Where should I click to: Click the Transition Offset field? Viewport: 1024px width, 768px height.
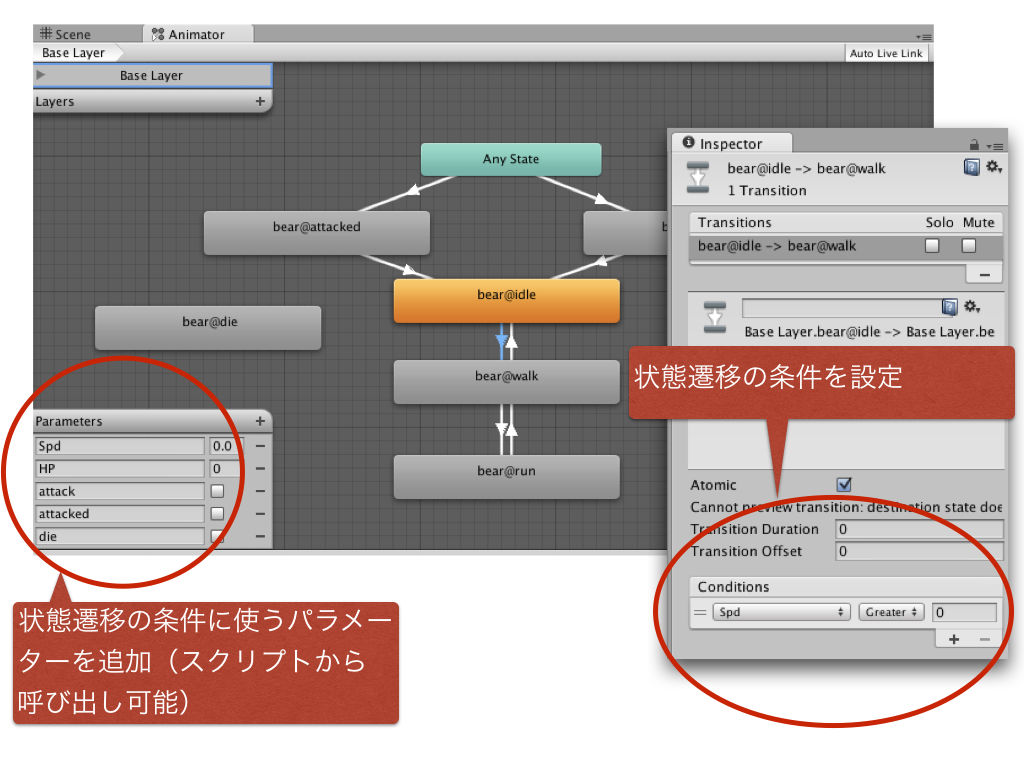click(x=918, y=551)
